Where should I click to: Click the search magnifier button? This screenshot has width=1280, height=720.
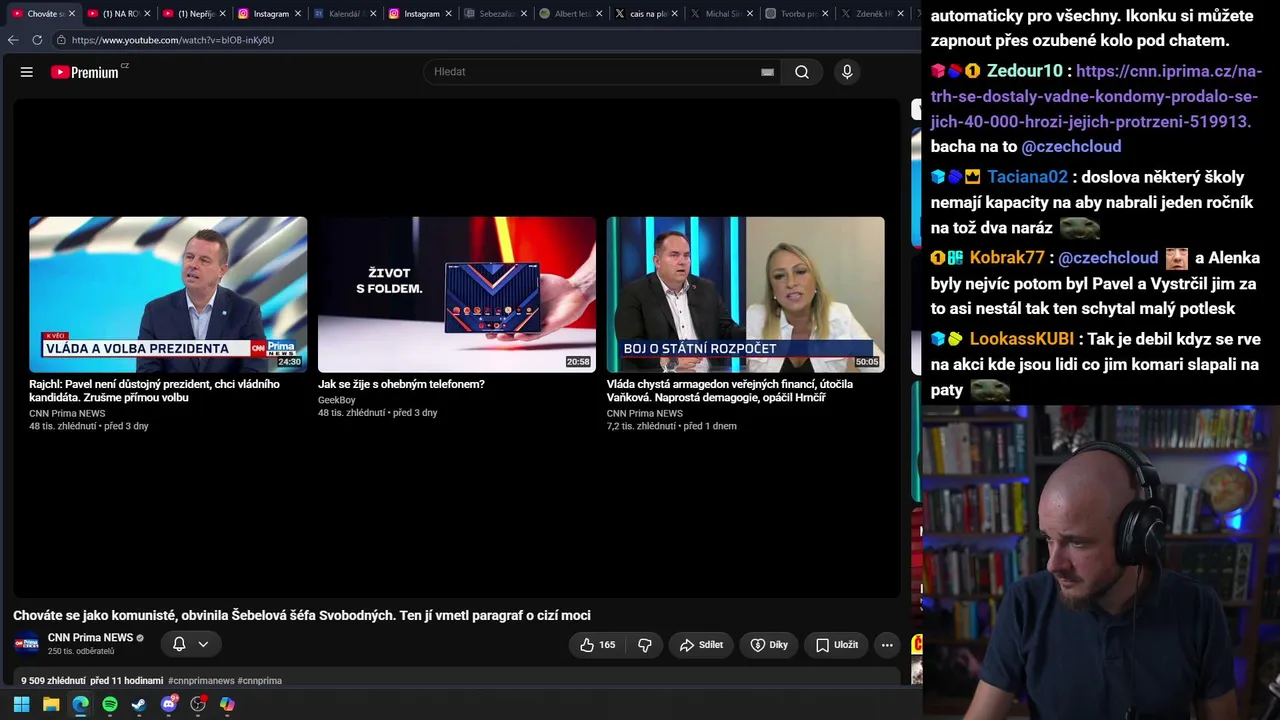802,72
